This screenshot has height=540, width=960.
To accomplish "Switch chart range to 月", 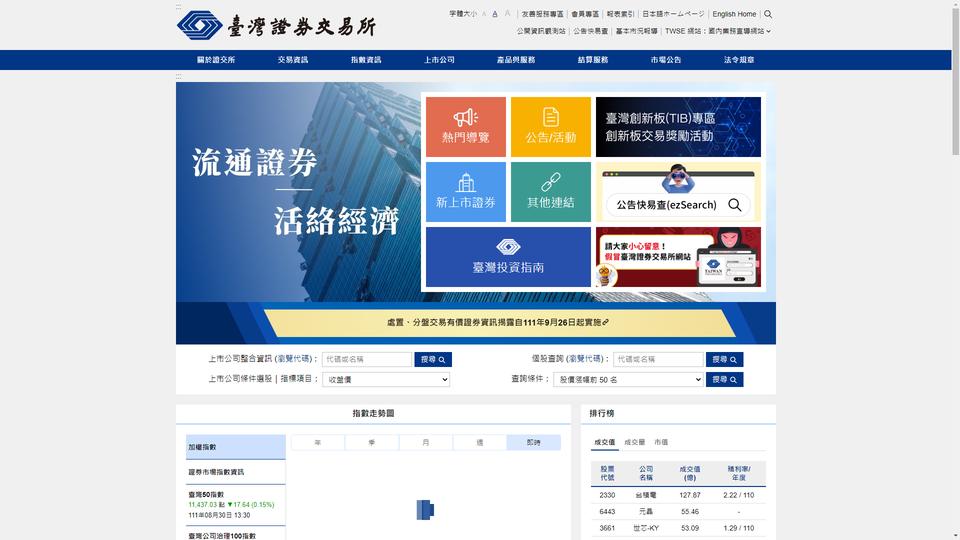I will coord(426,443).
